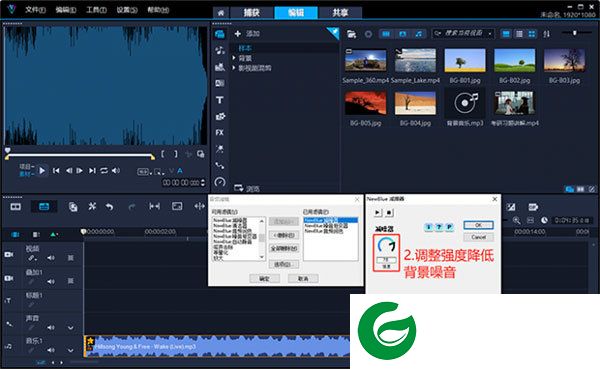Image resolution: width=600 pixels, height=369 pixels.
Task: Switch to storyboard view icon
Action: pos(16,207)
